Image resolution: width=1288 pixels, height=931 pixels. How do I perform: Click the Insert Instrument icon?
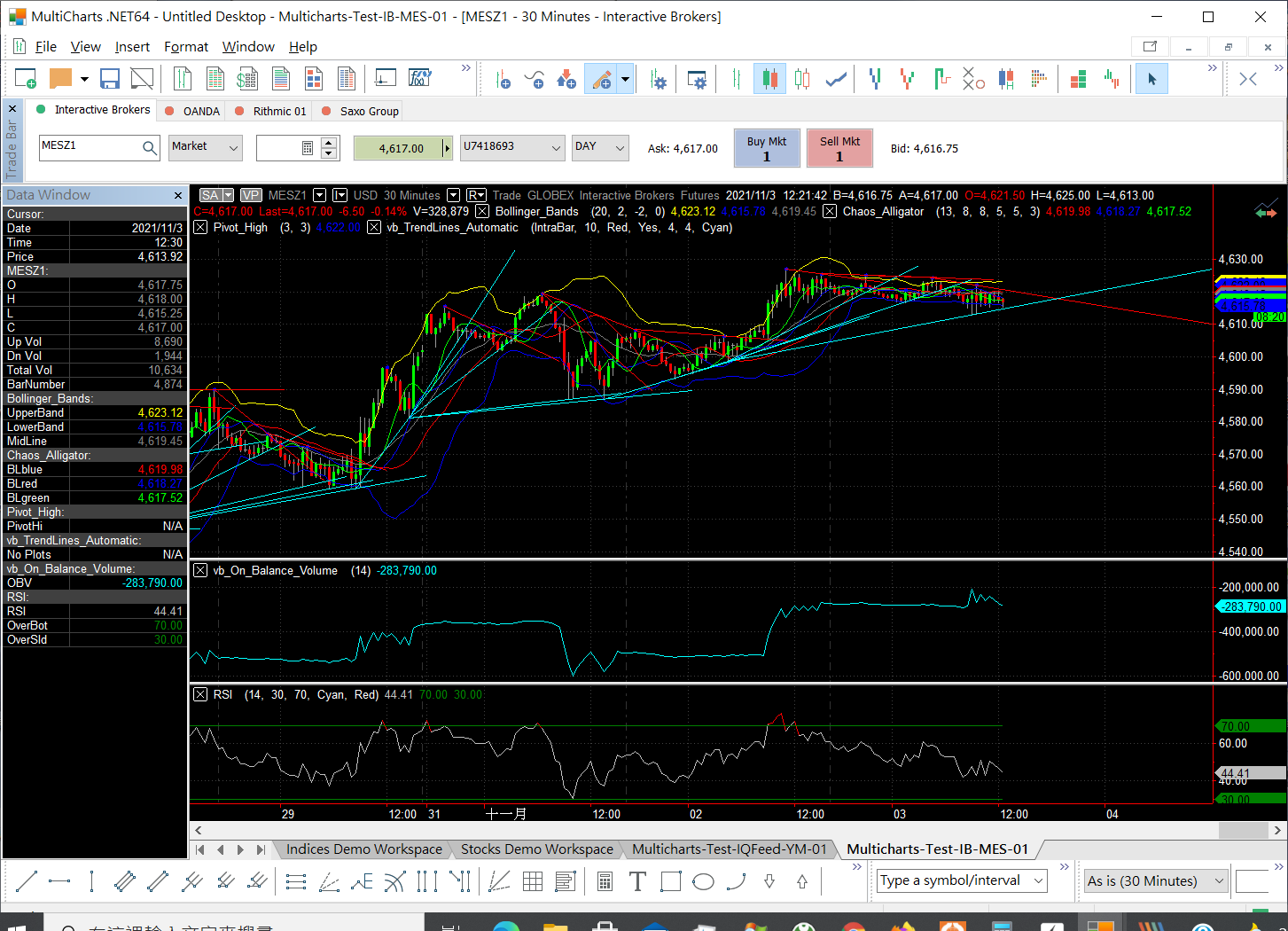[503, 79]
